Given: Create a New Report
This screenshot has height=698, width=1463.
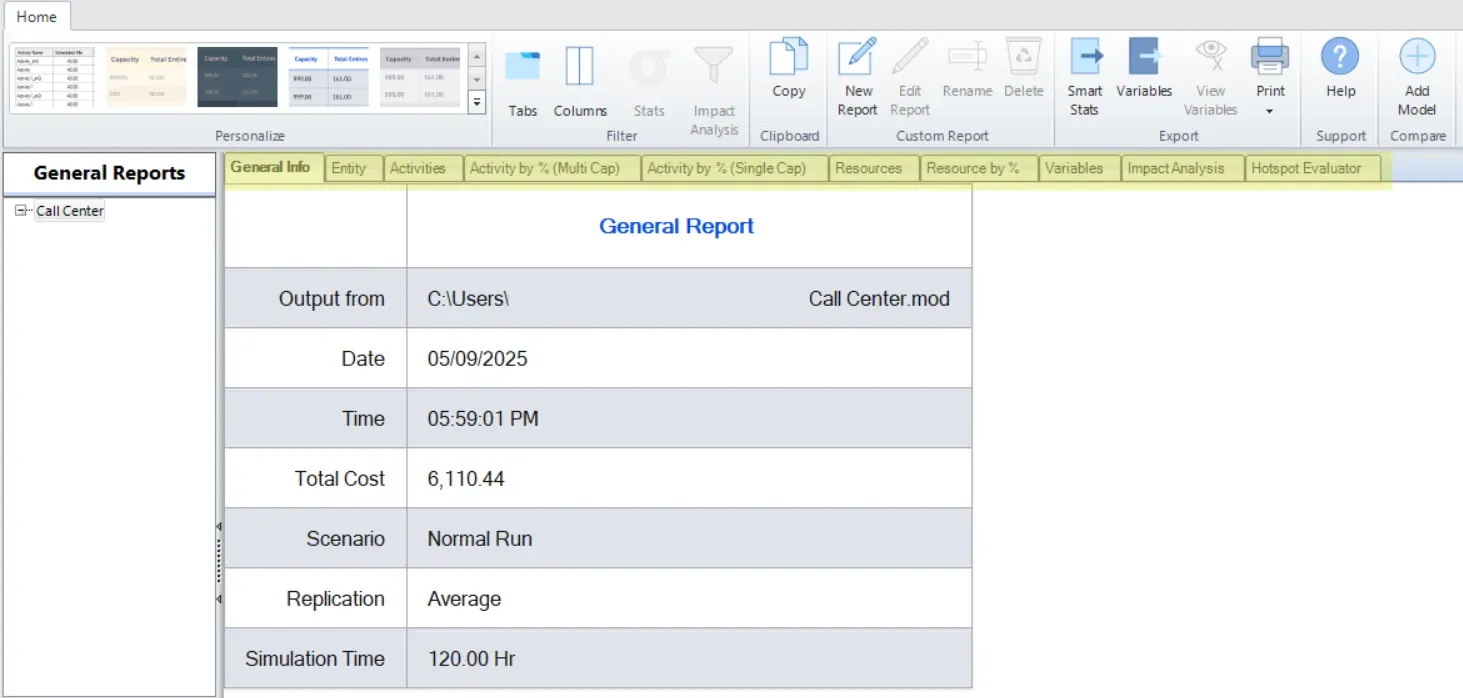Looking at the screenshot, I should point(857,77).
